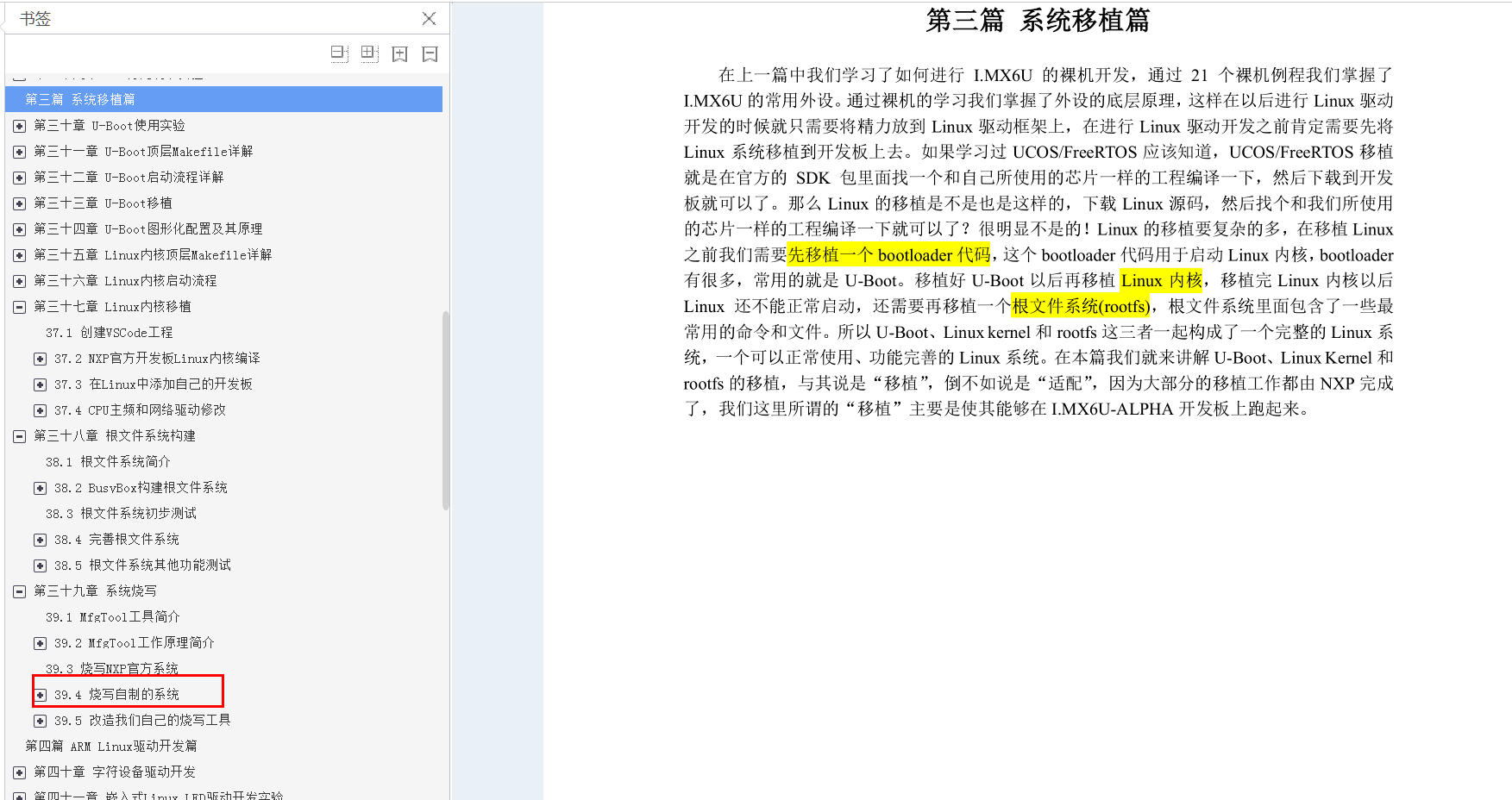The image size is (1512, 800).
Task: Expand 第三十六章 Linux内核启动流程
Action: point(19,281)
